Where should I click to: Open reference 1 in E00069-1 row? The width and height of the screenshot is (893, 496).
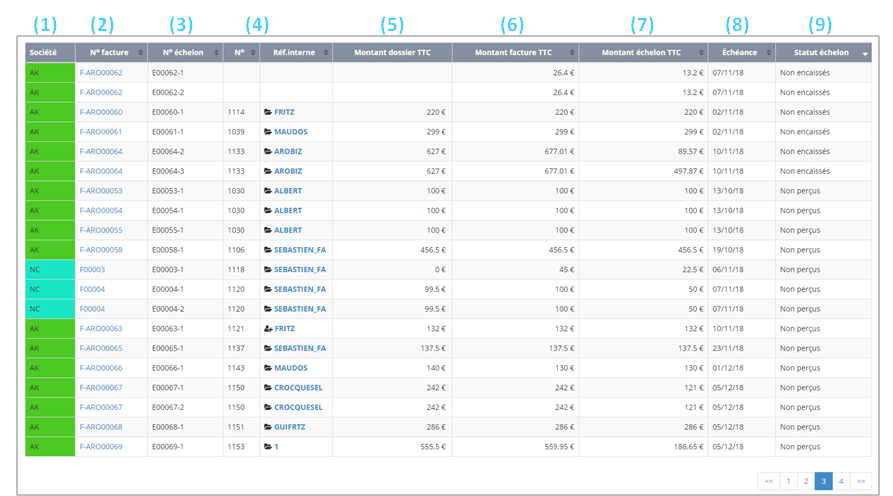coord(276,446)
